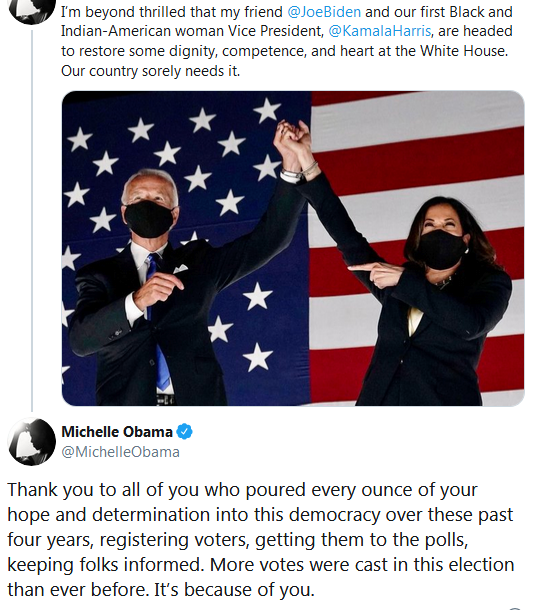Click the blue verified badge beside Michelle Obama

pos(185,432)
